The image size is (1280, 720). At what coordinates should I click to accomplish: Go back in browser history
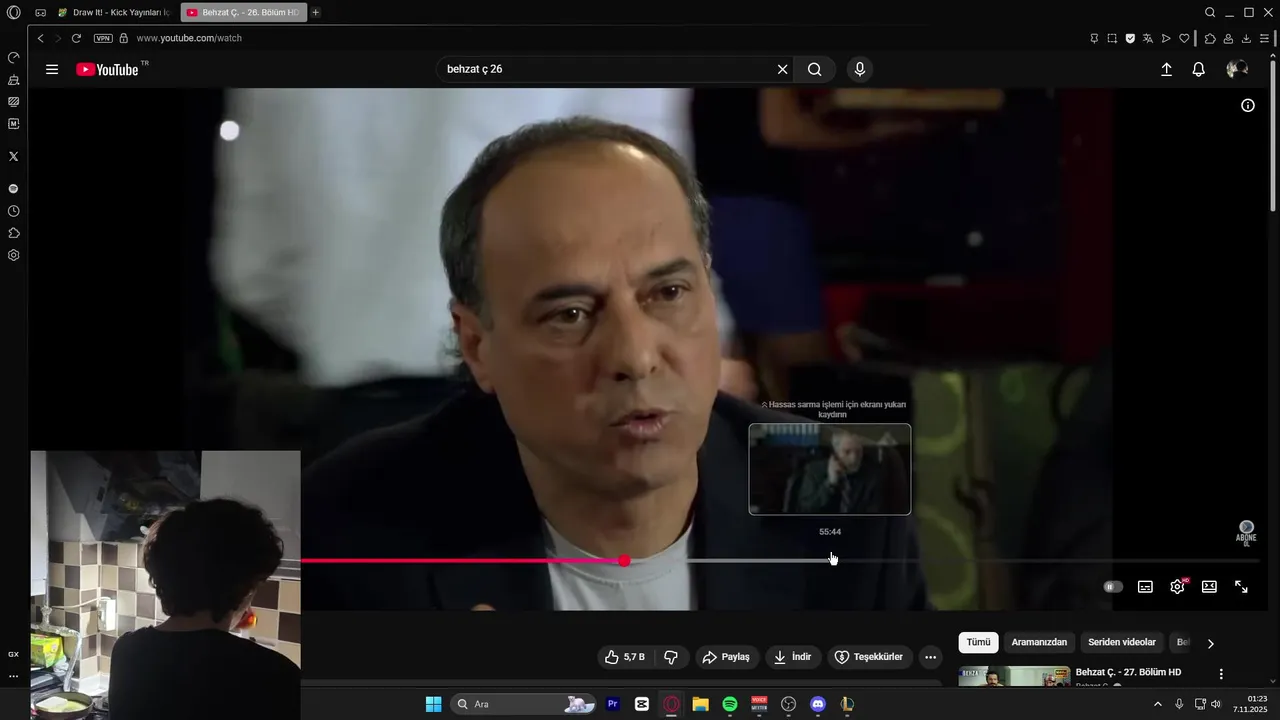point(40,38)
